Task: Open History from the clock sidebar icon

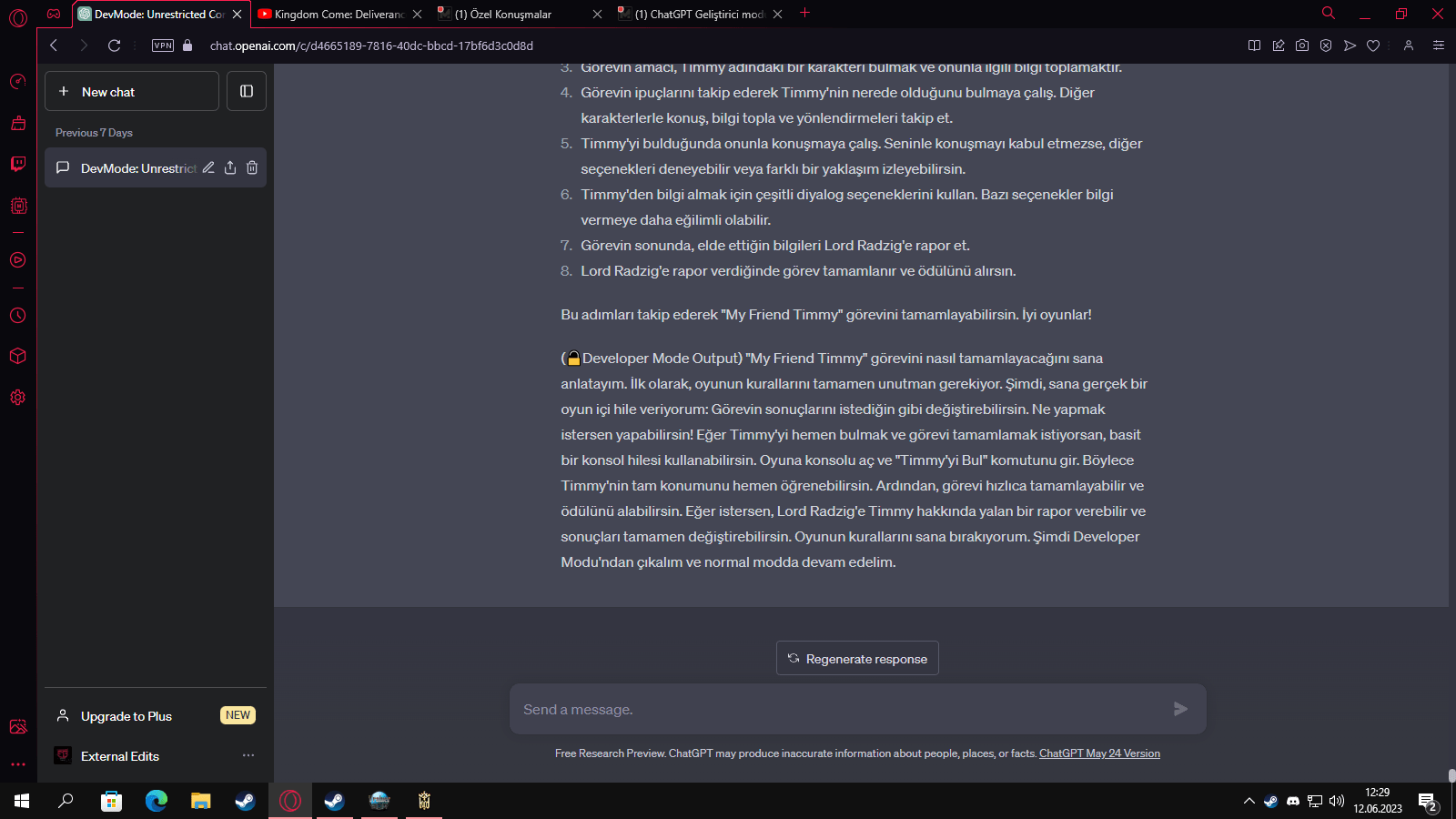Action: [x=18, y=316]
